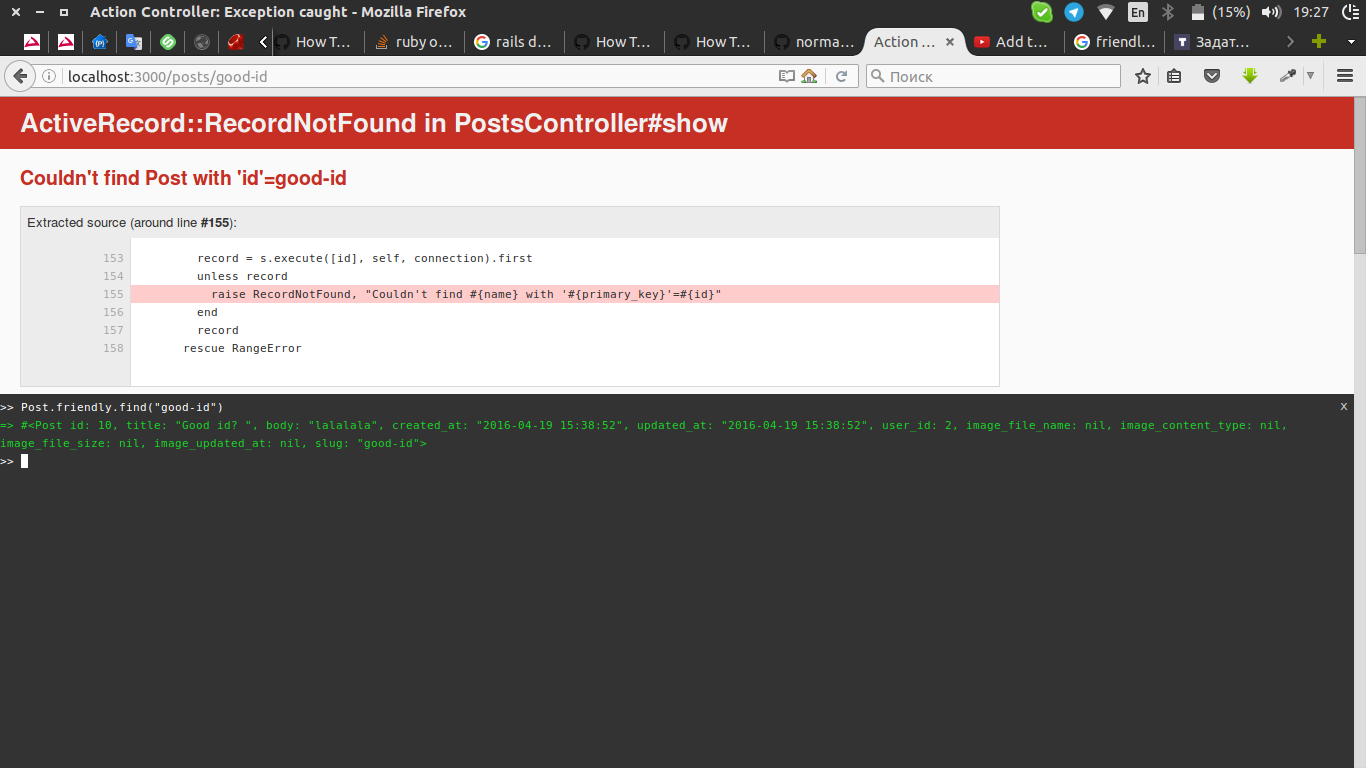This screenshot has height=768, width=1366.
Task: Open the Bluetooth indicator
Action: click(1167, 12)
